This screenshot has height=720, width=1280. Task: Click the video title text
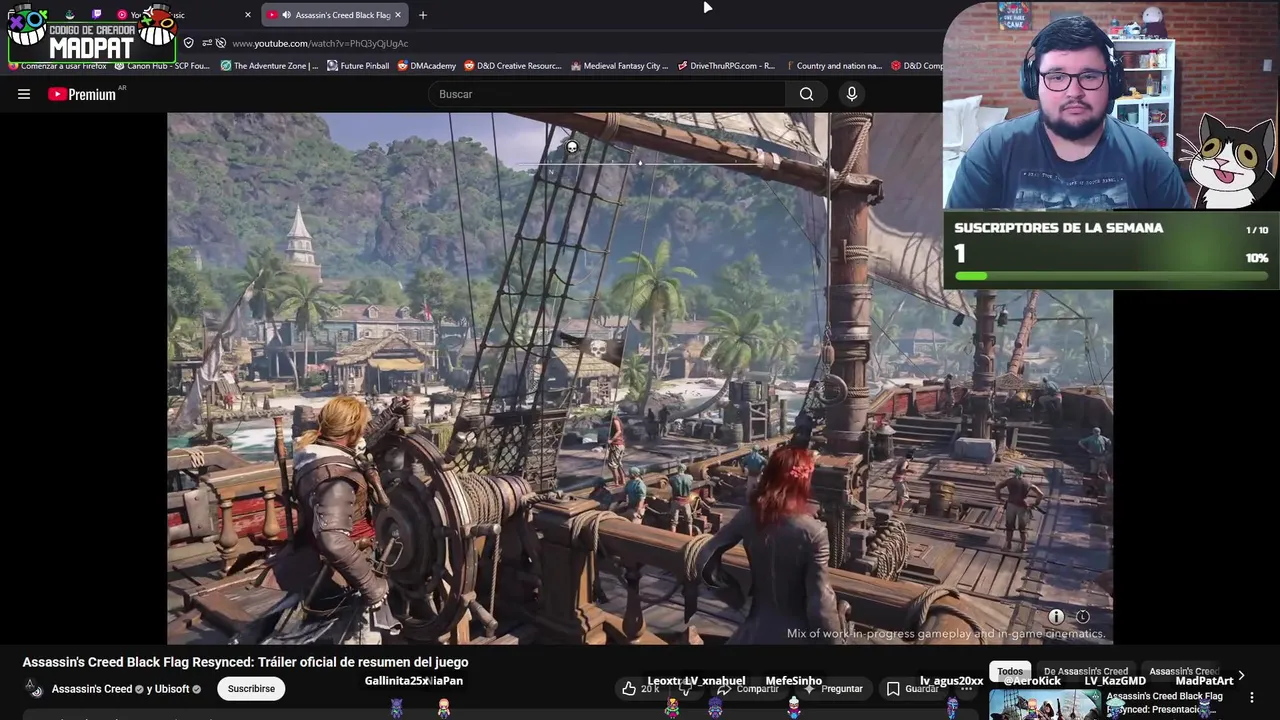click(x=245, y=662)
